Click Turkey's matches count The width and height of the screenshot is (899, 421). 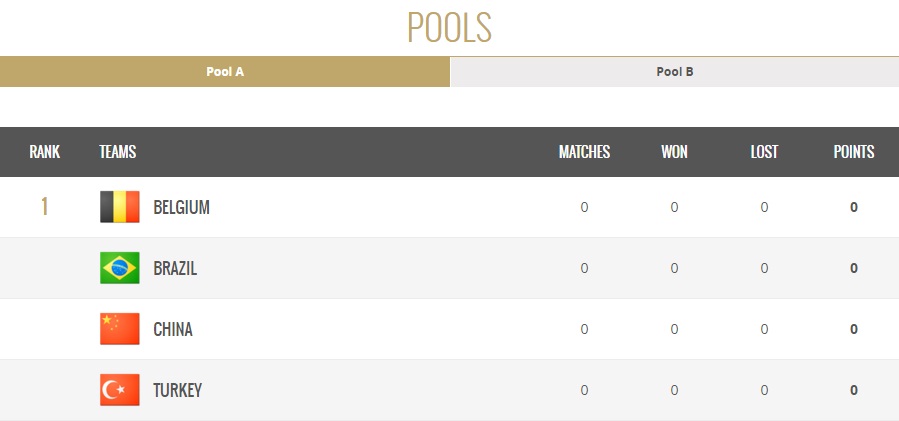click(584, 390)
